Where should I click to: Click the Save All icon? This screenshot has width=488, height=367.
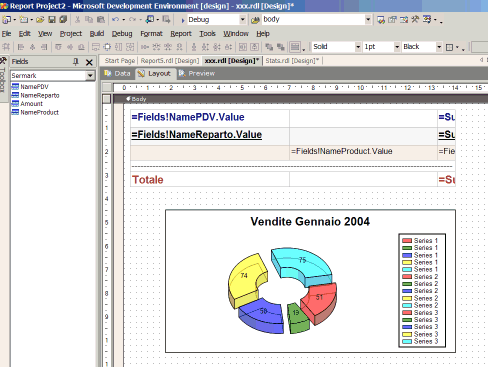[63, 20]
